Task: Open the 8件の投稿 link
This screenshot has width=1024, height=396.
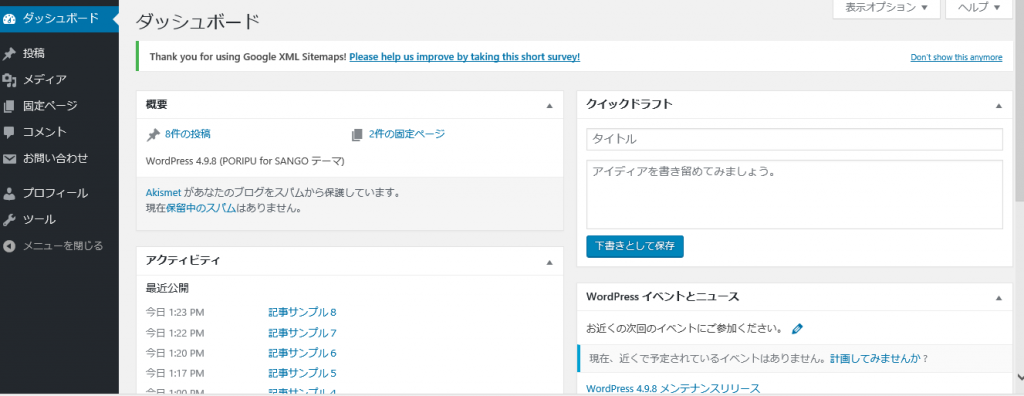Action: coord(187,135)
